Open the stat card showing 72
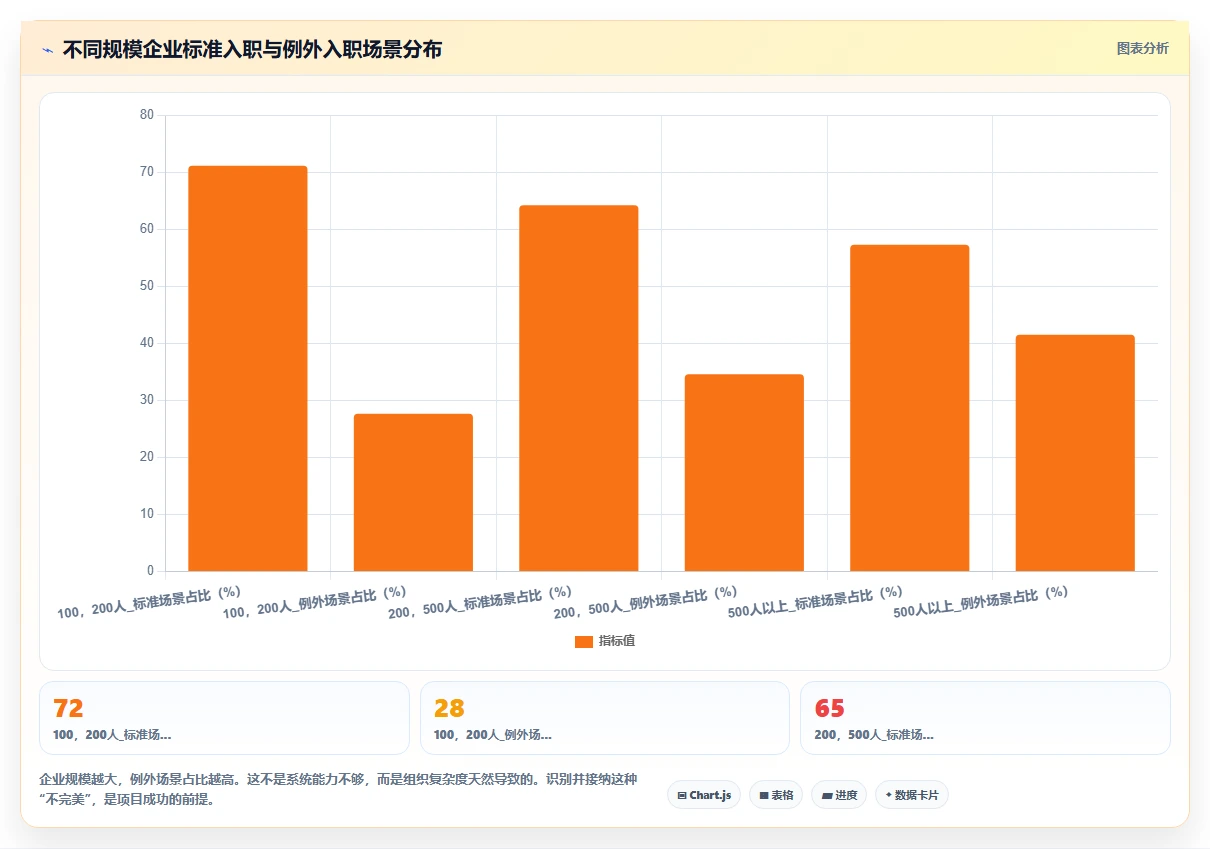This screenshot has height=849, width=1210. click(224, 718)
